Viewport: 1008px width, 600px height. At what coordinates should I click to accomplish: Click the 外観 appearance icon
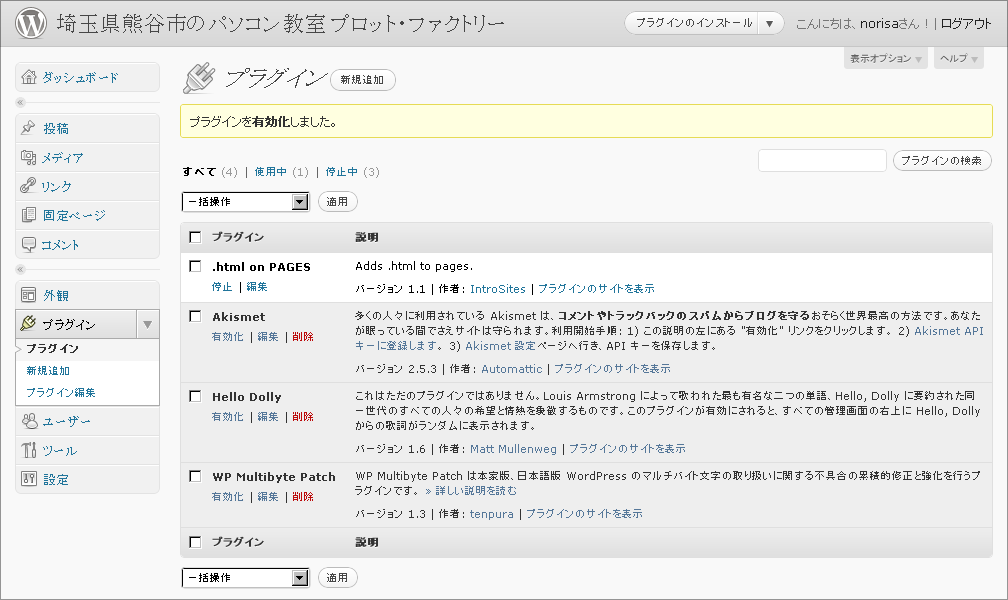pos(28,295)
